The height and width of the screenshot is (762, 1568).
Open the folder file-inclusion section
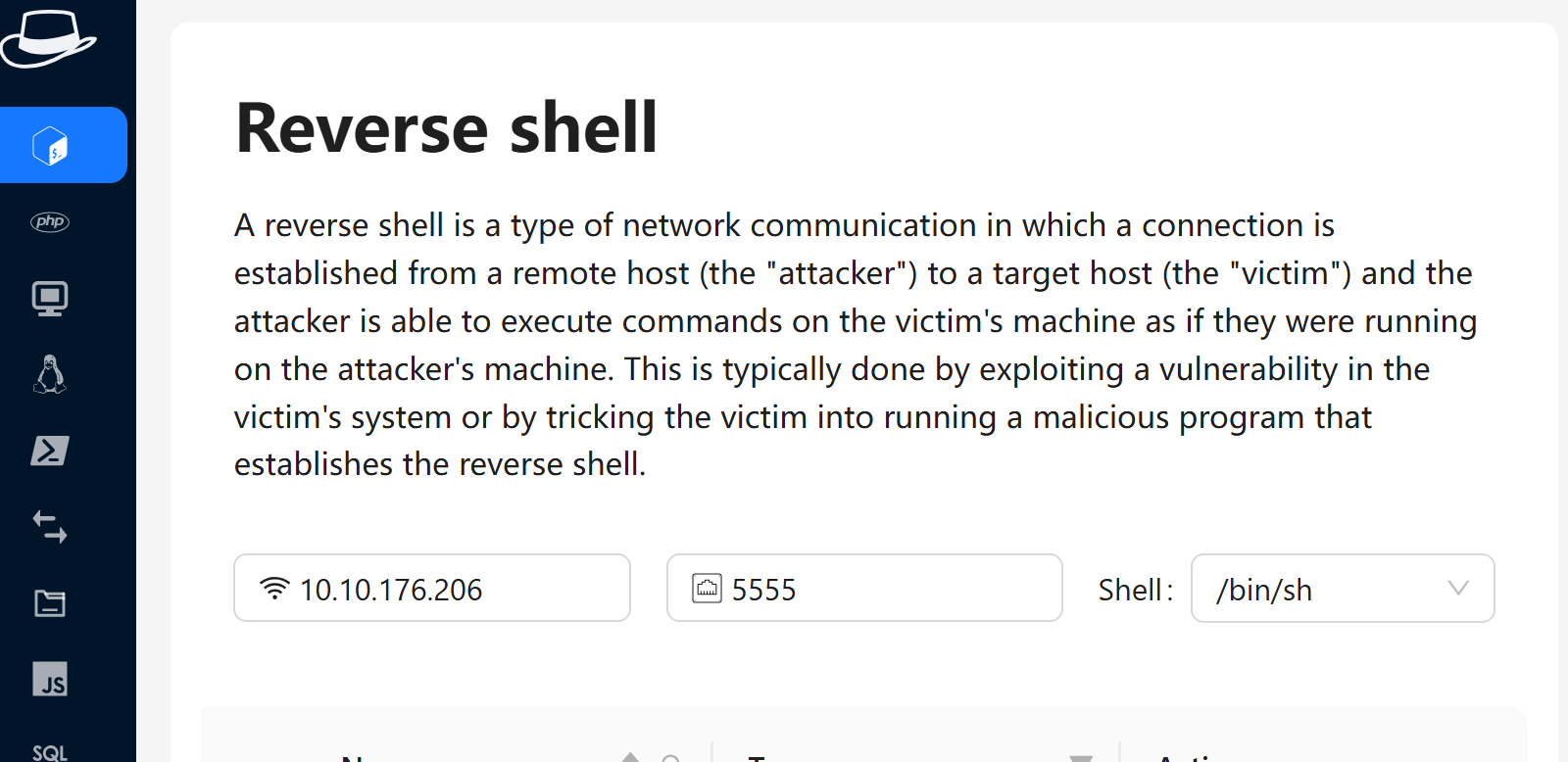[x=50, y=603]
